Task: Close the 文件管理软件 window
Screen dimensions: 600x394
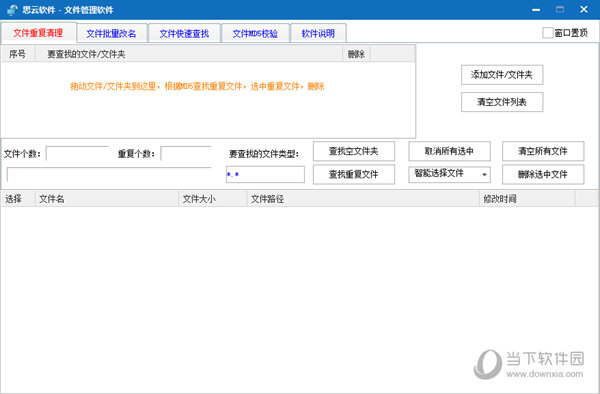Action: click(x=584, y=10)
